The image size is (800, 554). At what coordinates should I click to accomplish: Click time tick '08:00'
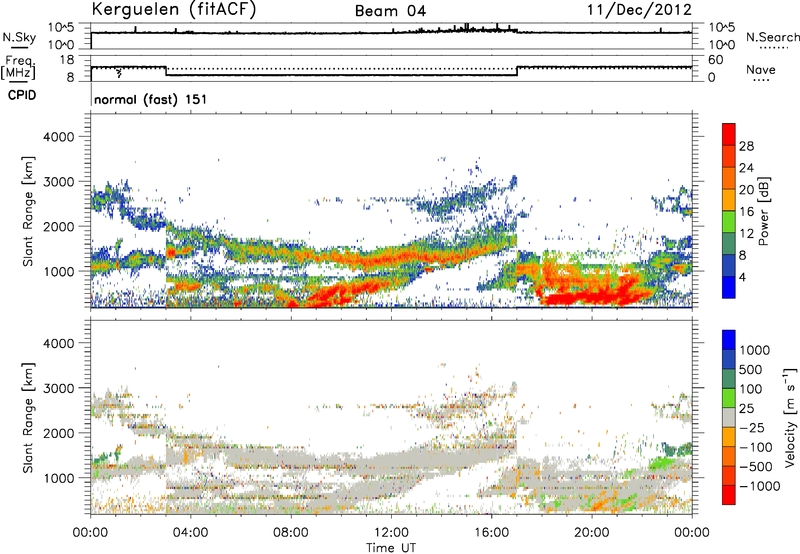point(291,533)
